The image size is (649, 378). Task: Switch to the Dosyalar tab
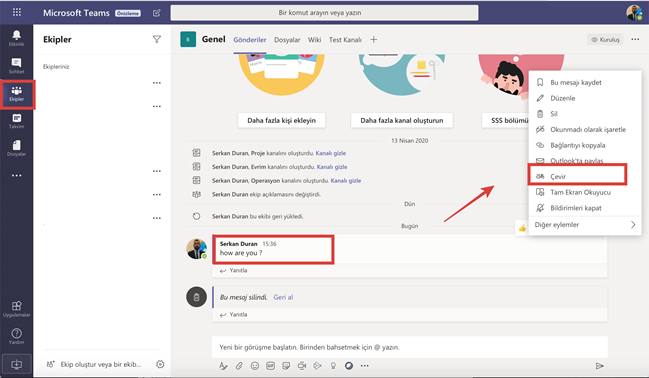tap(287, 40)
